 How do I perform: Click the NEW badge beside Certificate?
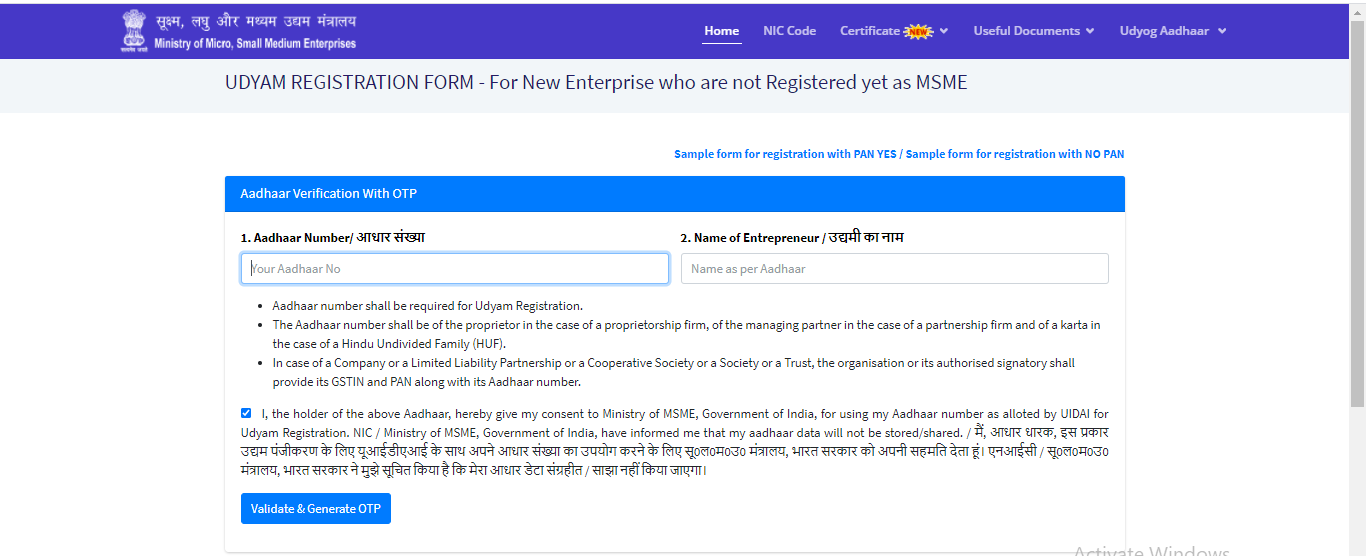917,31
